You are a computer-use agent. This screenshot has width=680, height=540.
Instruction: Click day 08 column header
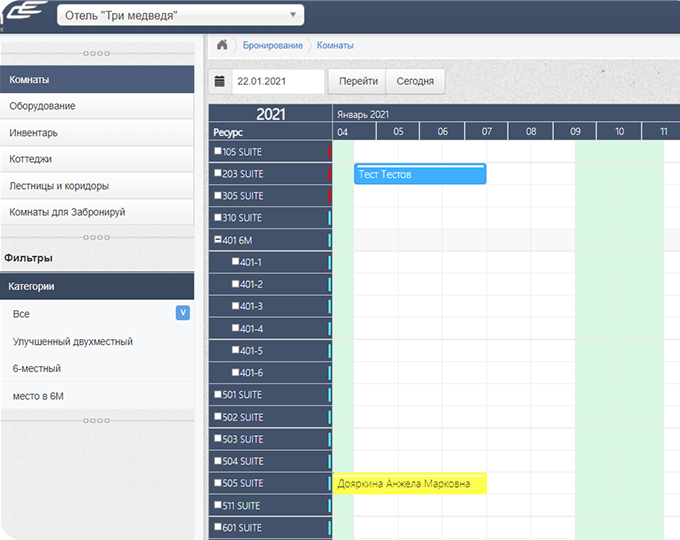(x=531, y=131)
